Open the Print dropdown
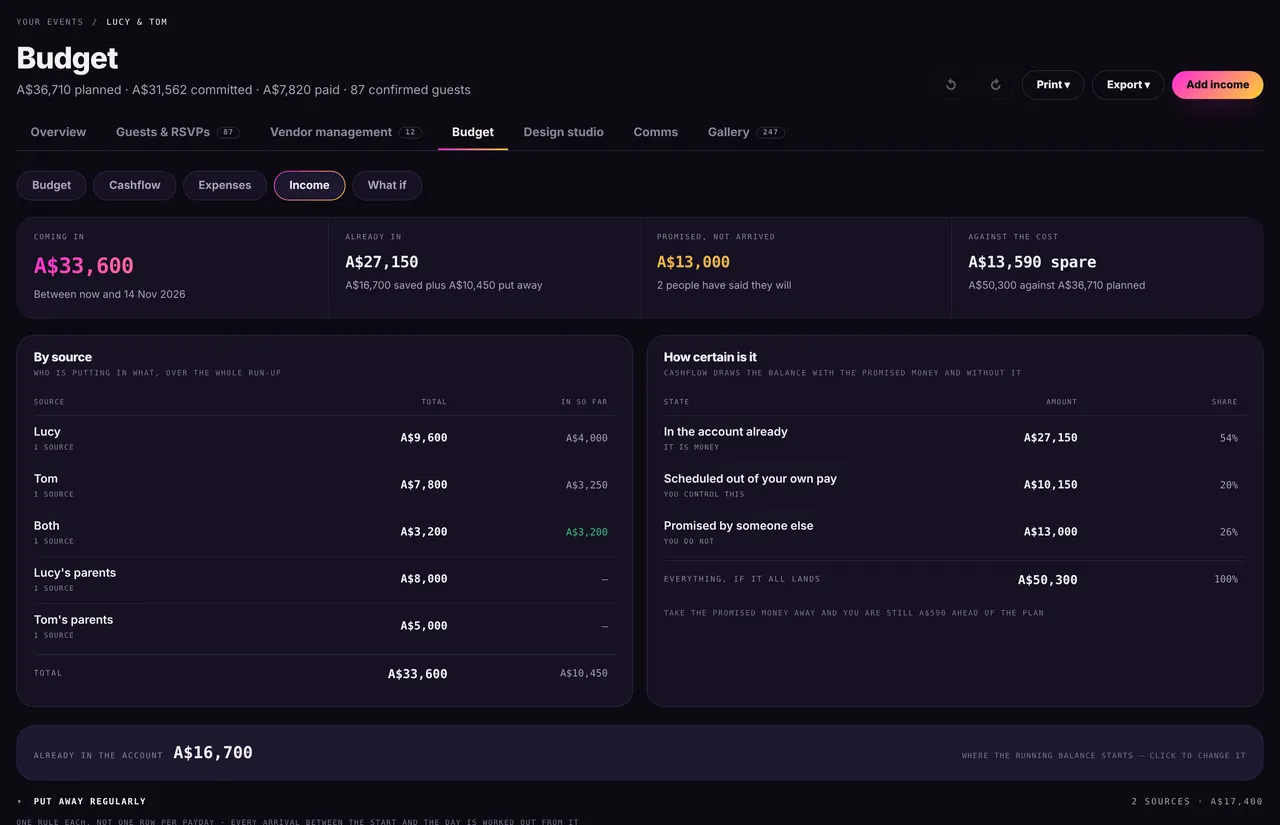Viewport: 1280px width, 825px height. (1053, 85)
